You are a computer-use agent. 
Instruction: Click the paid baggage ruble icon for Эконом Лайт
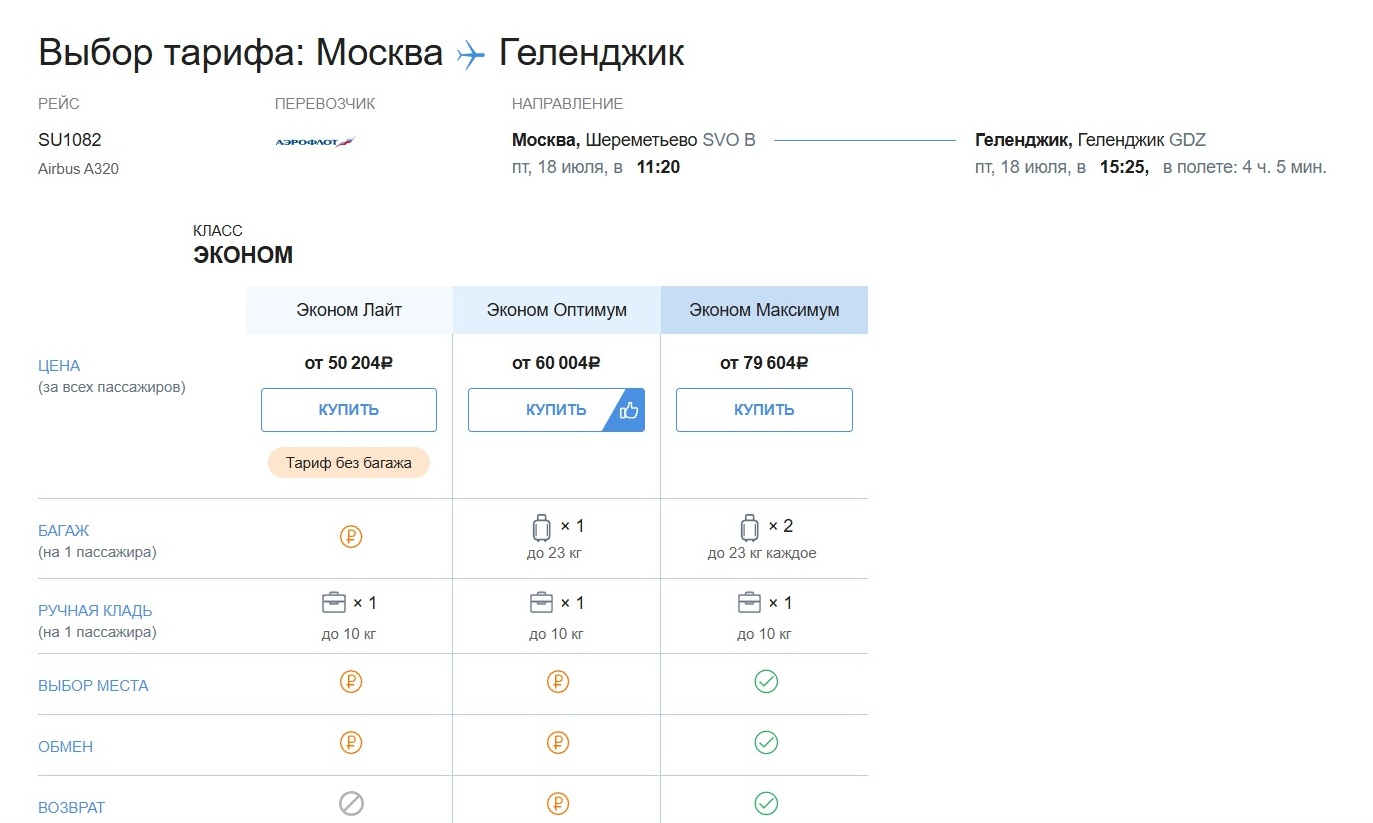tap(351, 537)
